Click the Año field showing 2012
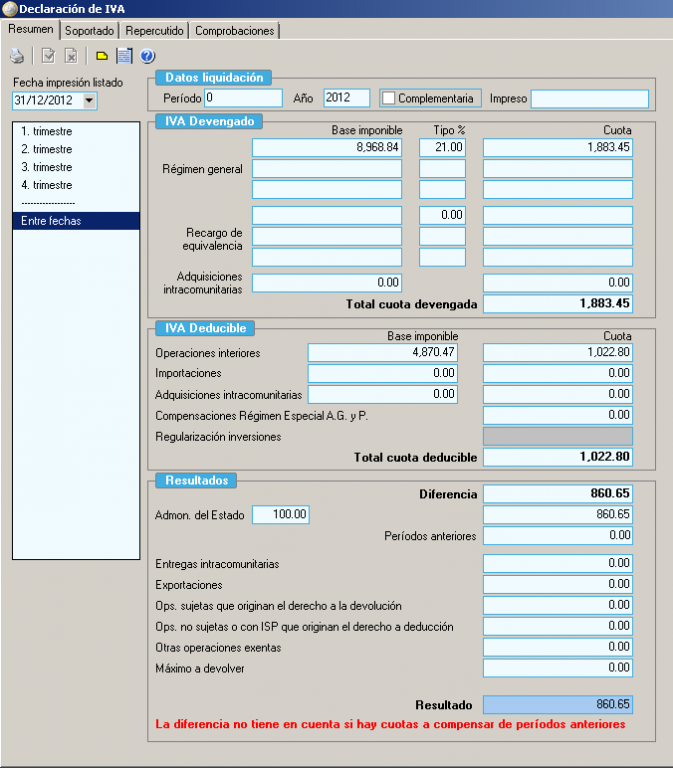 point(347,98)
